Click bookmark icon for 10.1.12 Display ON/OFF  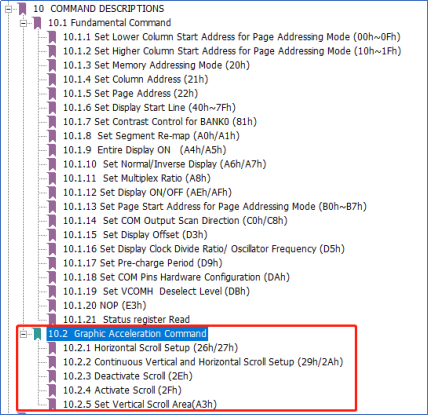[52, 193]
